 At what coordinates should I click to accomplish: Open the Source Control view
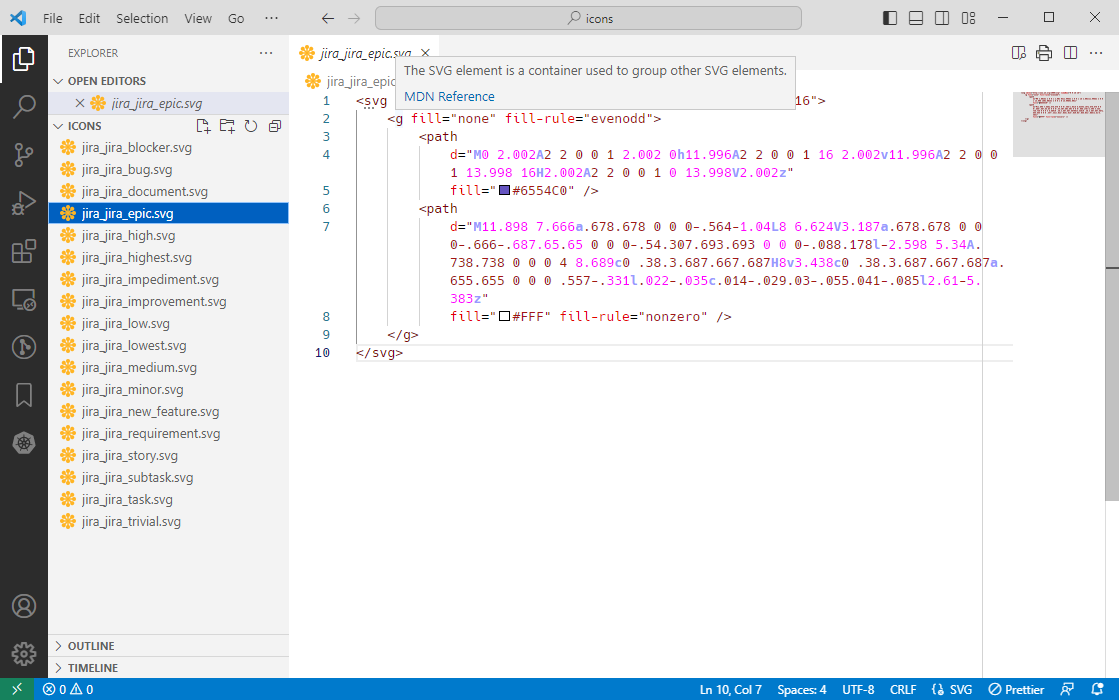[x=24, y=155]
